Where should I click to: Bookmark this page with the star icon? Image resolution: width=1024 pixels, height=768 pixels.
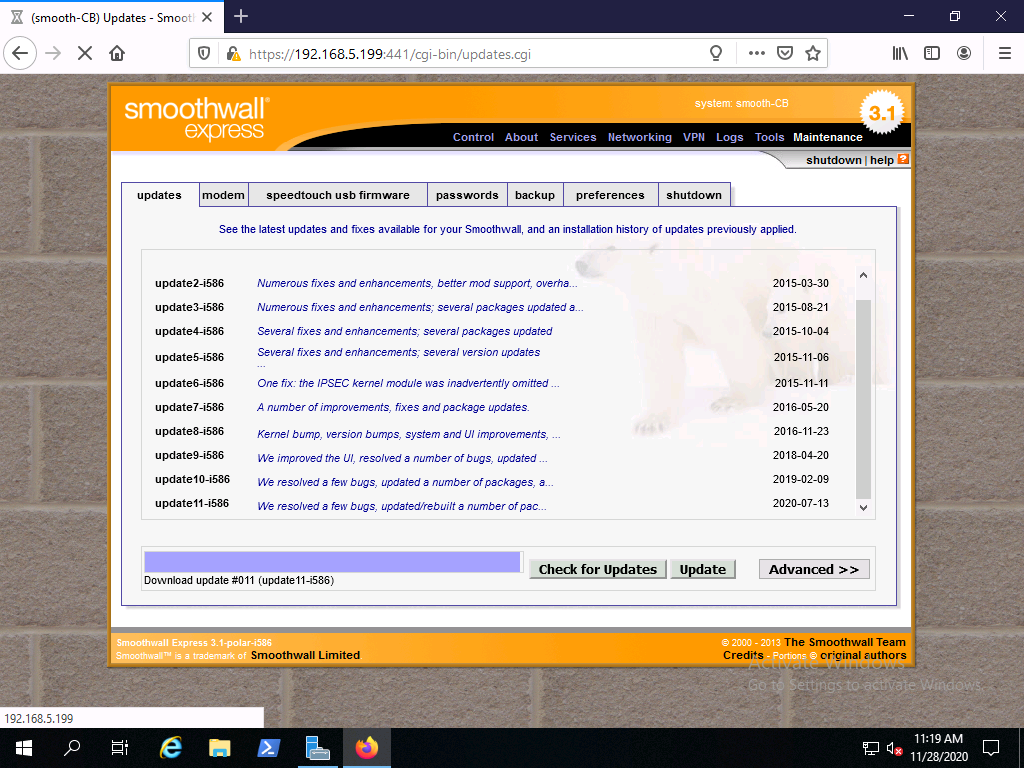(812, 54)
